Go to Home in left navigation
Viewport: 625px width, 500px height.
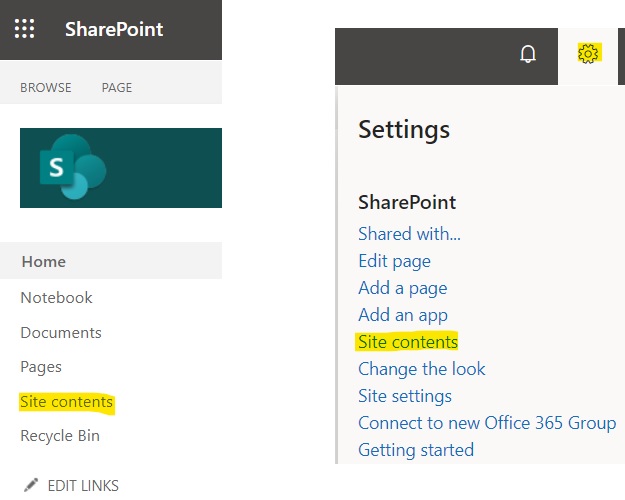pyautogui.click(x=44, y=262)
